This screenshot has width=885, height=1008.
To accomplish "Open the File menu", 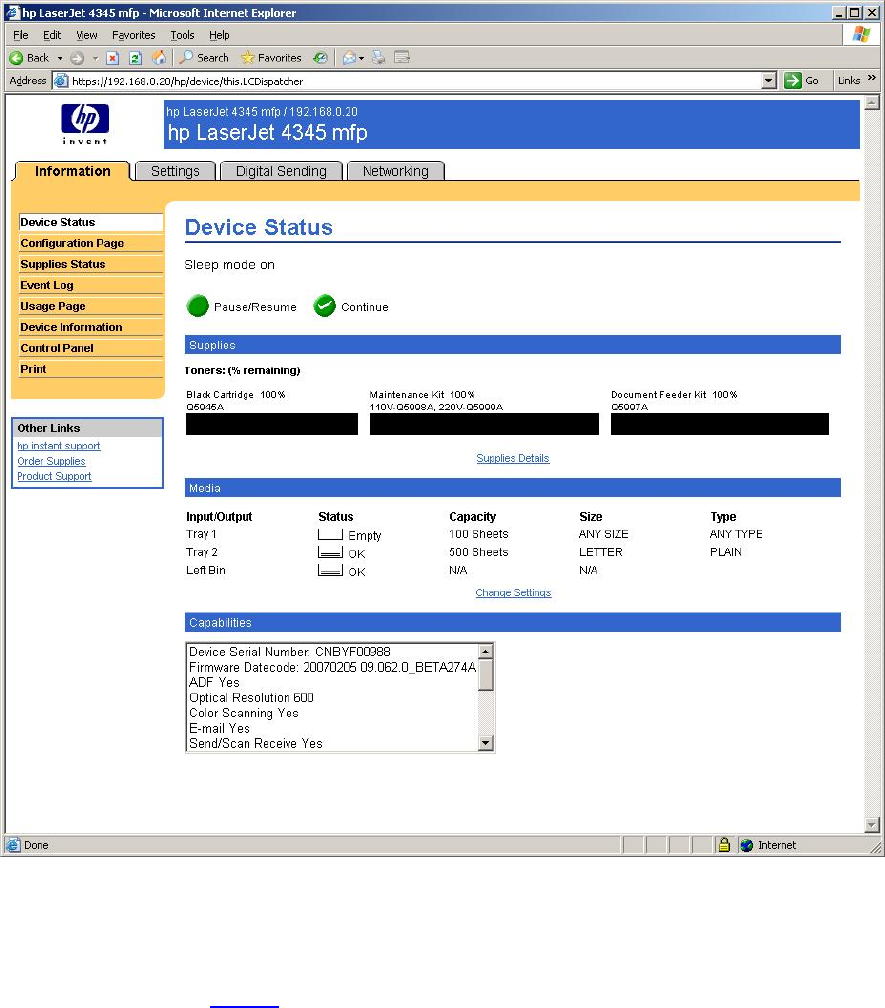I will 21,35.
